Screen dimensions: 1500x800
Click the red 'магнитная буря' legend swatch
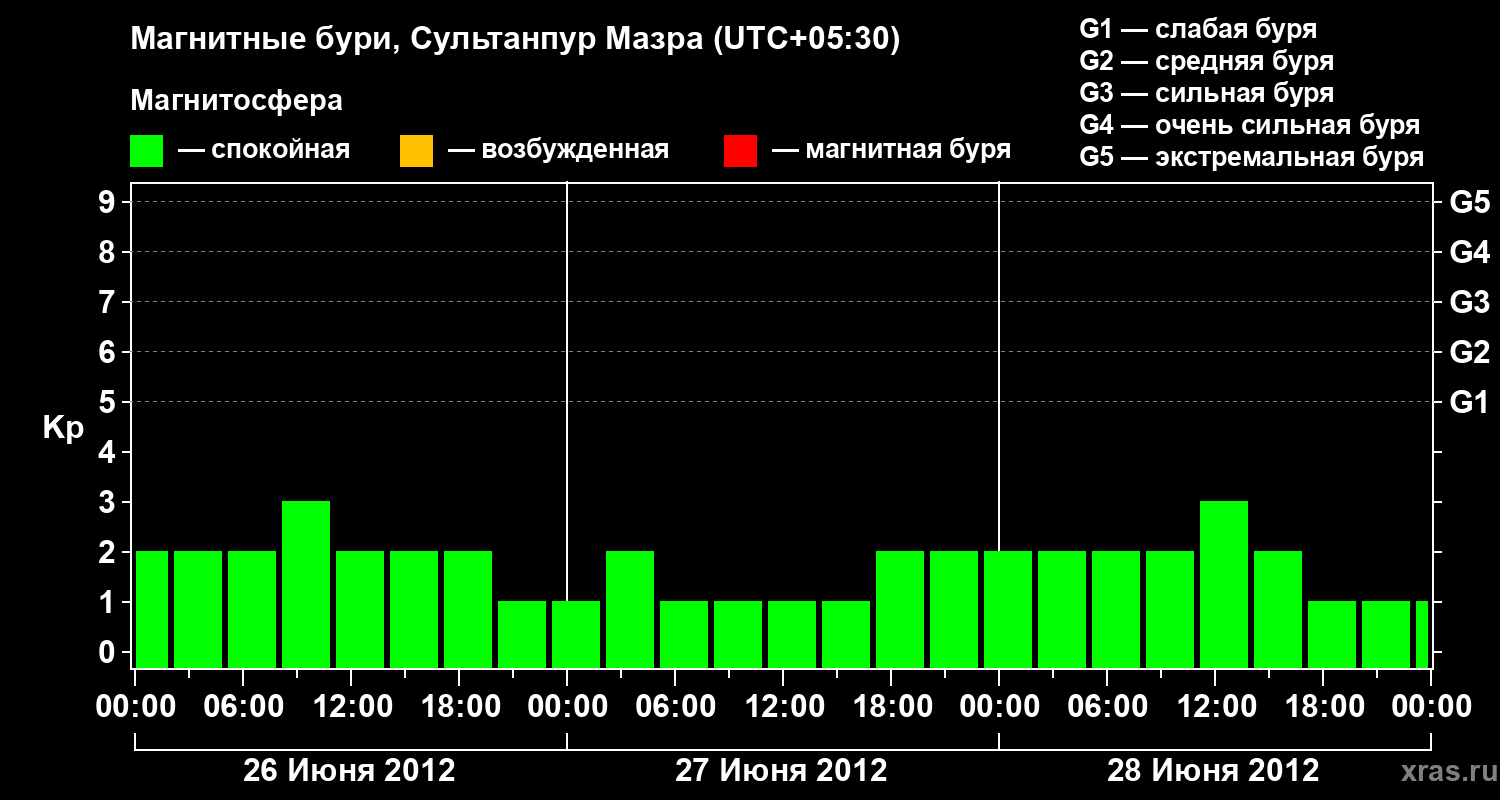(x=740, y=151)
